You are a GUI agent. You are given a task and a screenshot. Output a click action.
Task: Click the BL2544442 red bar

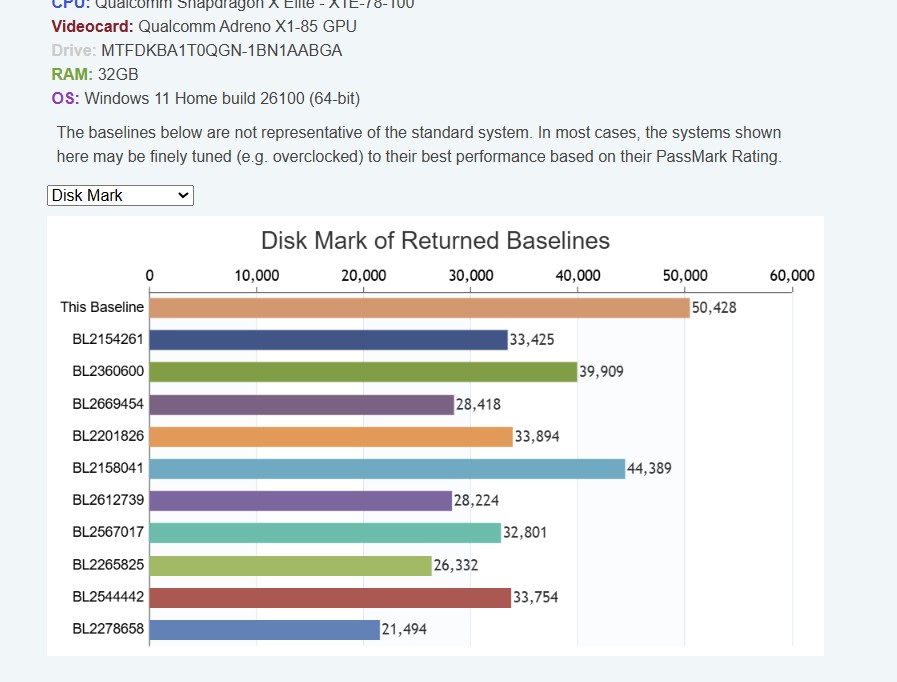tap(330, 598)
